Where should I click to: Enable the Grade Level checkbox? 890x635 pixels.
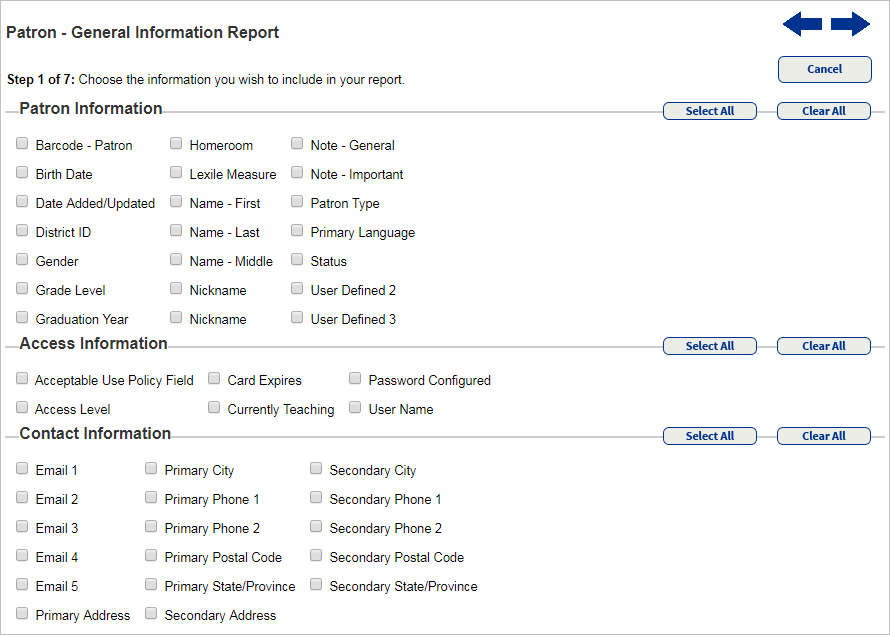tap(21, 289)
